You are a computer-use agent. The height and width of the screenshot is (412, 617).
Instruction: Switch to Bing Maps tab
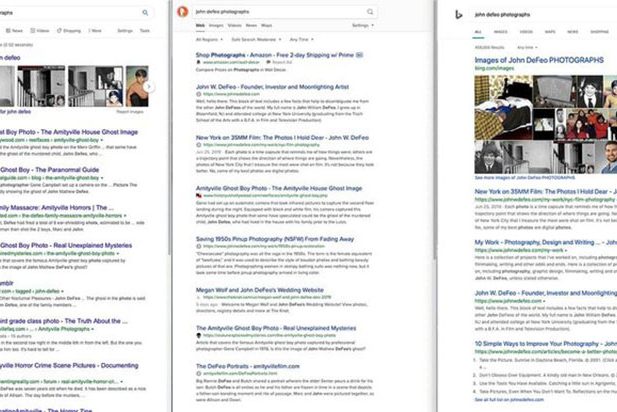(x=549, y=32)
